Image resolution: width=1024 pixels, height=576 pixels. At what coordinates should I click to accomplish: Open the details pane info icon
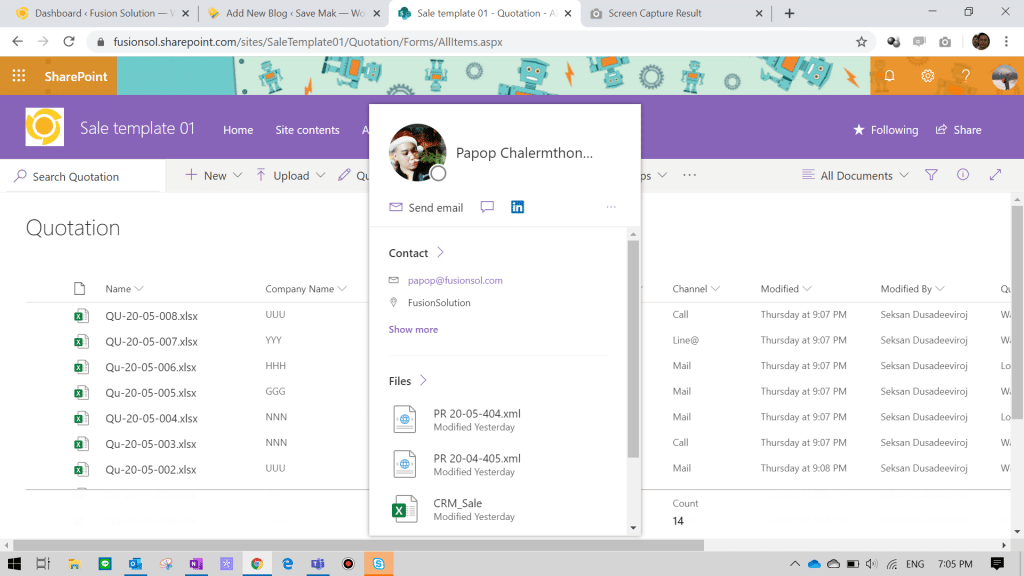pos(963,175)
